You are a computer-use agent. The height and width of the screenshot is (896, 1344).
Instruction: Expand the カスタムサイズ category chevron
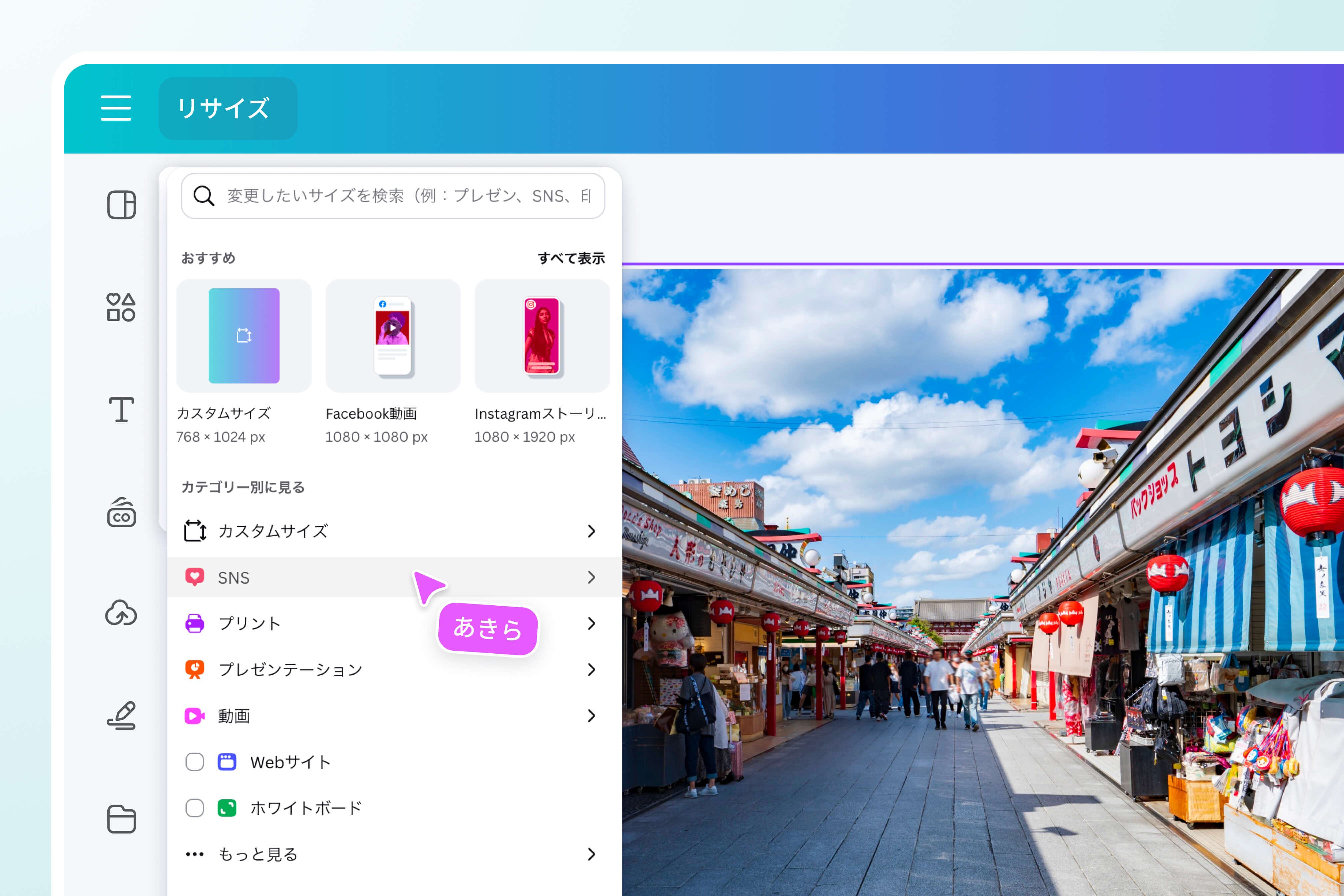coord(591,531)
